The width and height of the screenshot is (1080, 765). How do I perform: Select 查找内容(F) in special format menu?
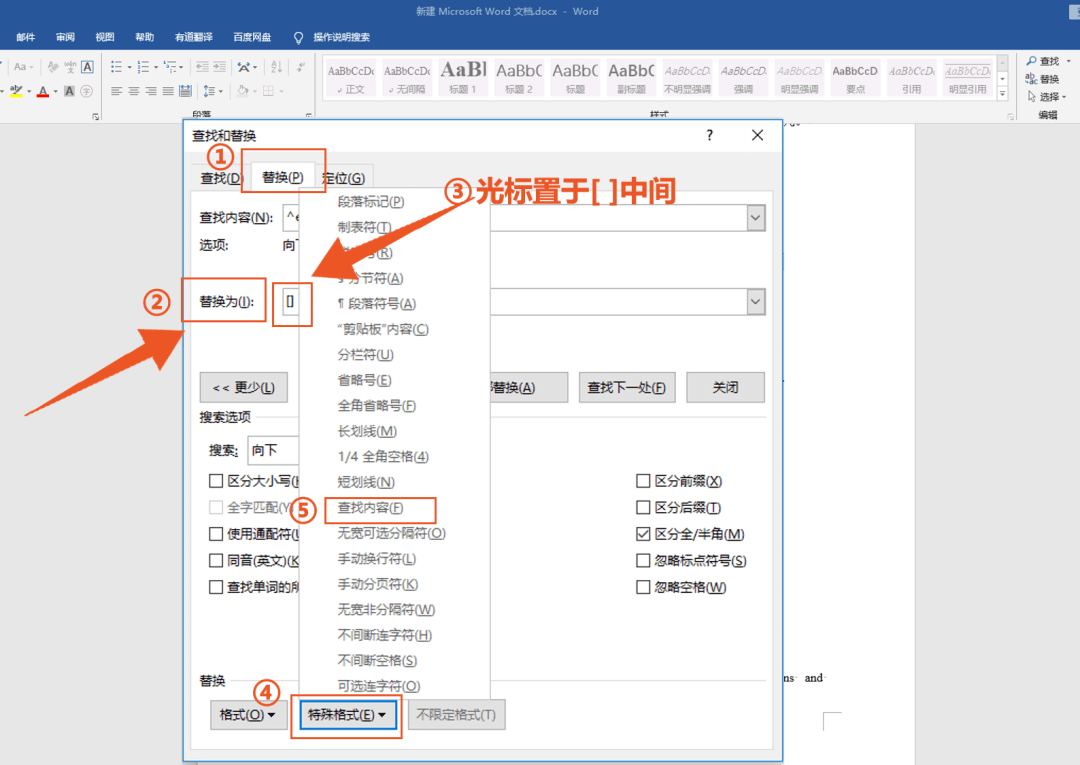click(x=371, y=508)
